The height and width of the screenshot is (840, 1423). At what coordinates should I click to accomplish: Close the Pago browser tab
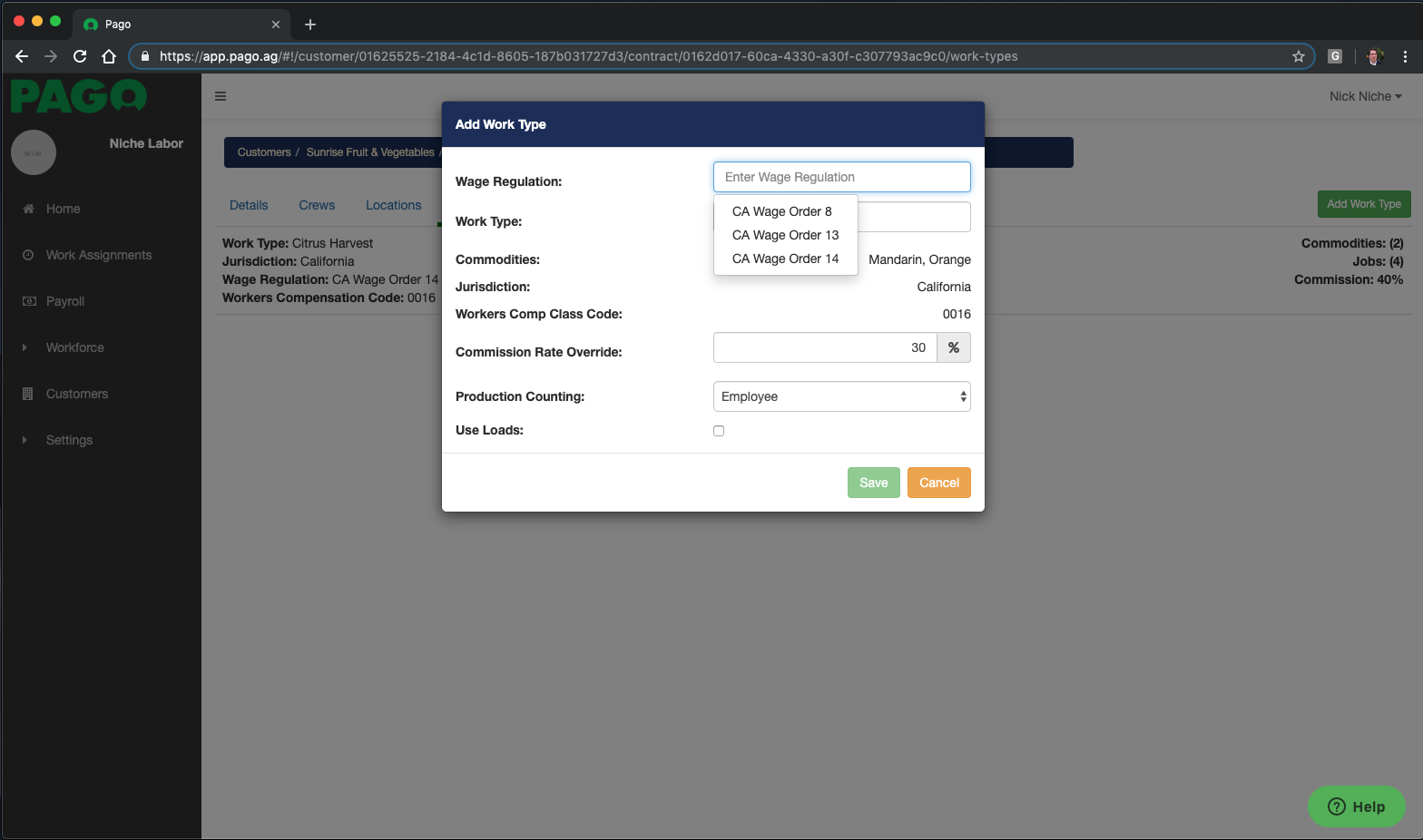point(276,24)
